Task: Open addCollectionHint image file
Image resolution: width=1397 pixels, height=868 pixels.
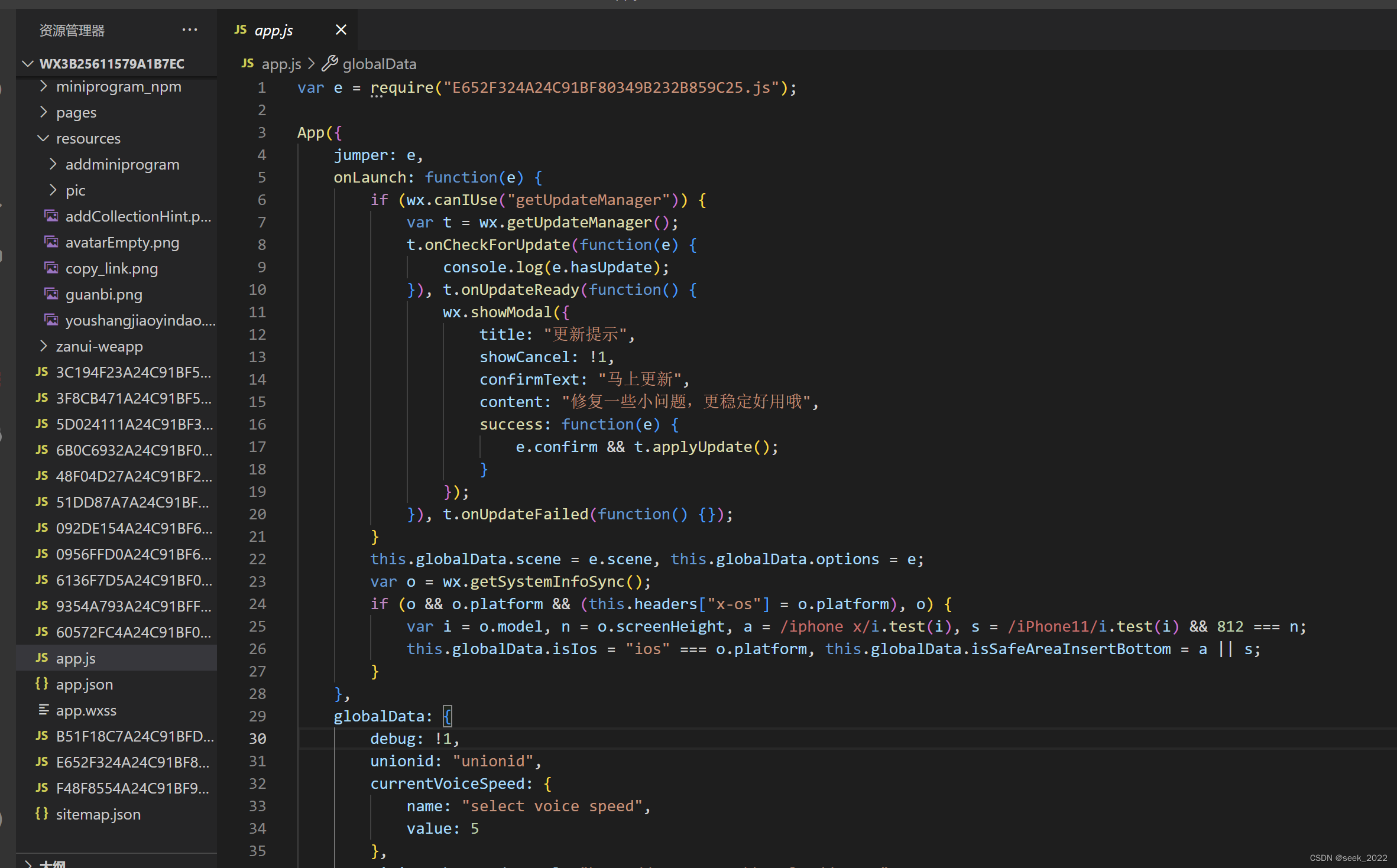Action: [116, 216]
